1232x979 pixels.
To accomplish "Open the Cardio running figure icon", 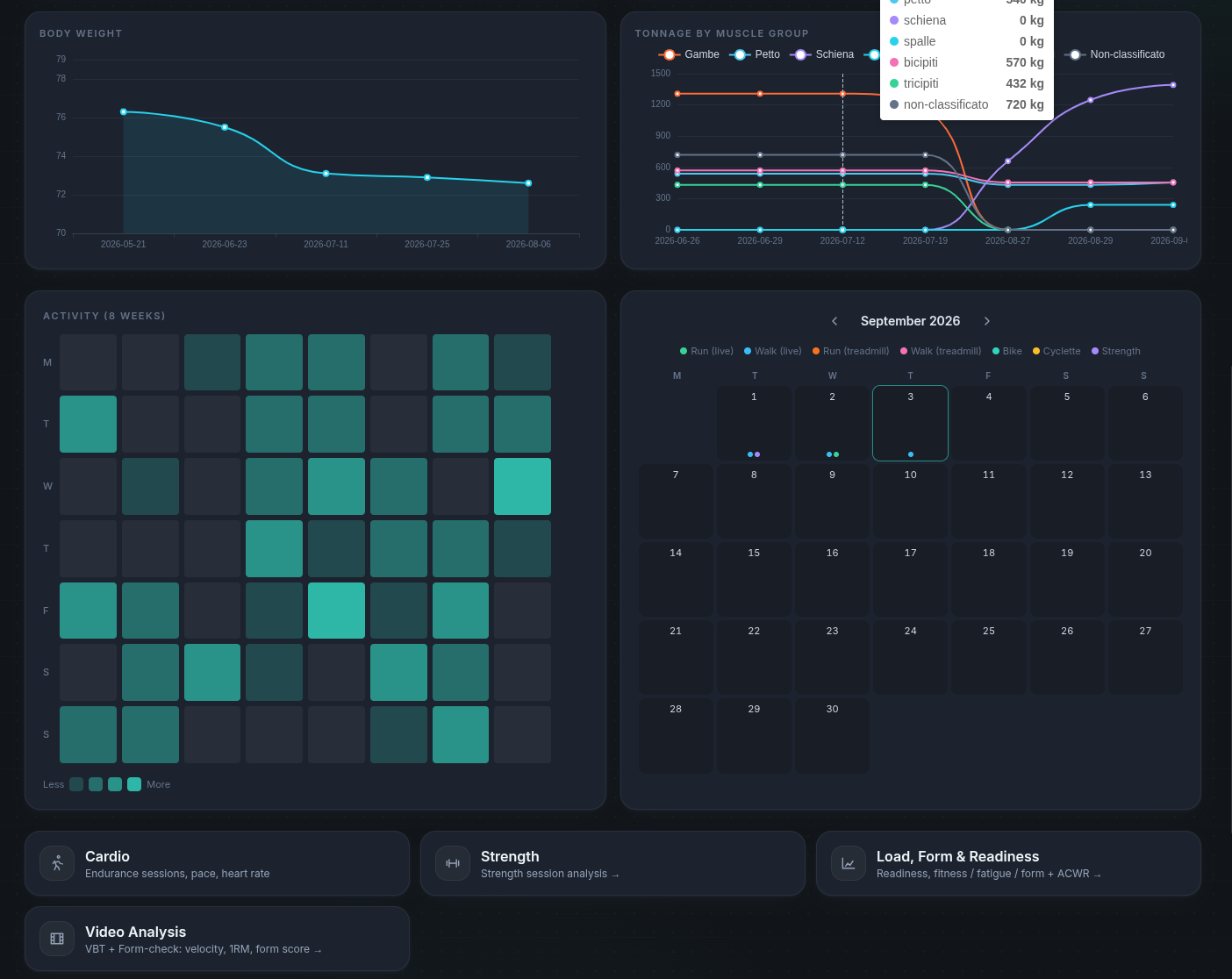I will pos(57,863).
